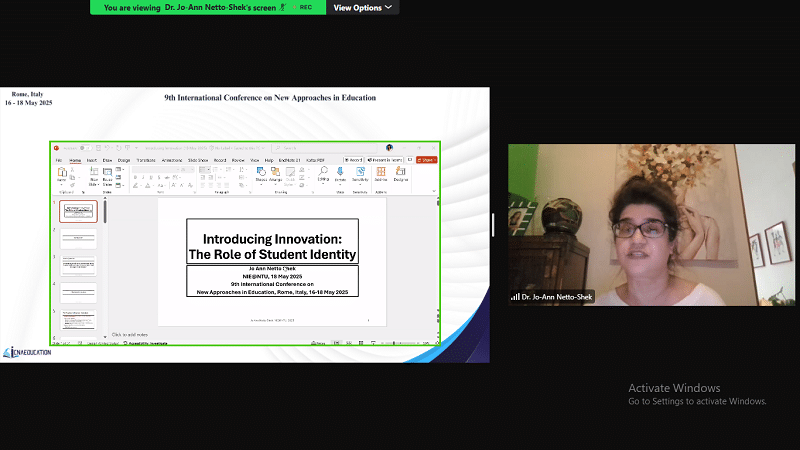Click the Present in Teams button
The image size is (800, 450).
click(384, 159)
